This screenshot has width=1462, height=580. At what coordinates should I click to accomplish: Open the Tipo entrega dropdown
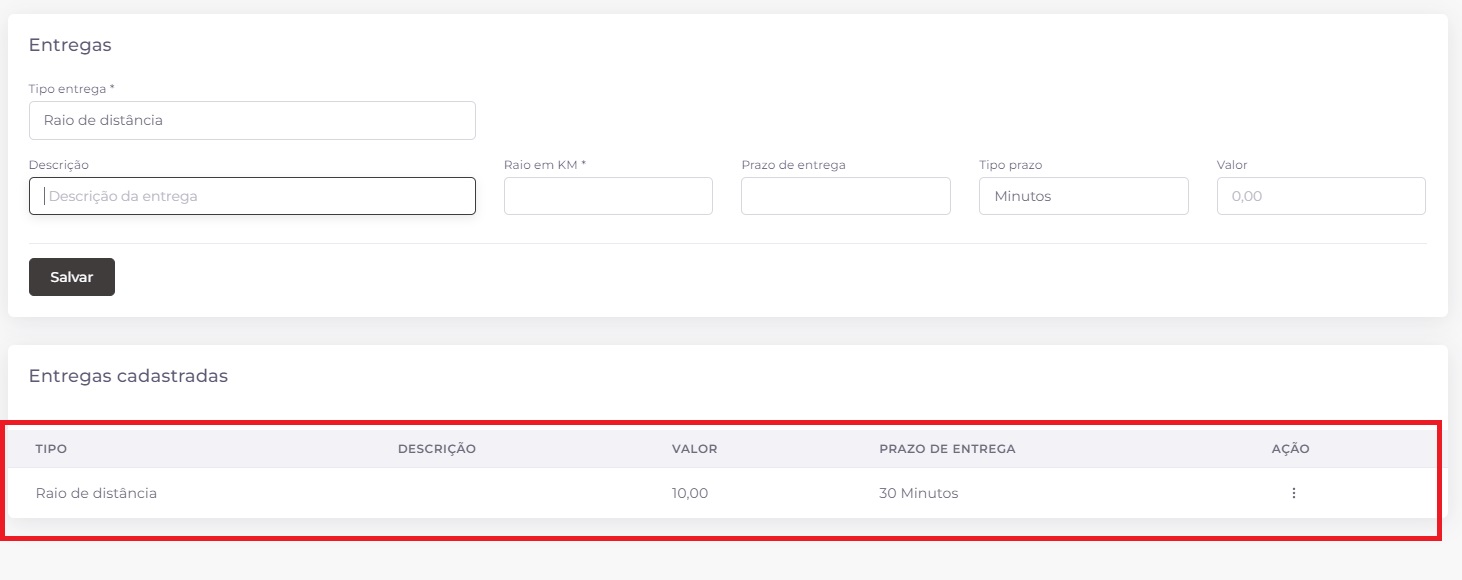point(252,120)
